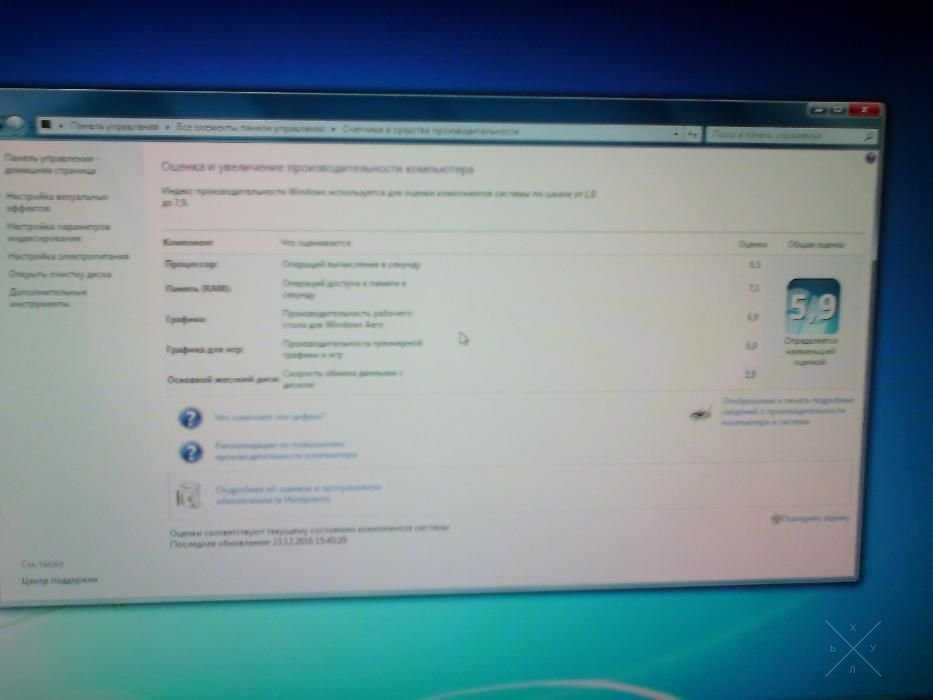Image resolution: width=933 pixels, height=700 pixels.
Task: Open the help icon at top right
Action: coord(871,158)
